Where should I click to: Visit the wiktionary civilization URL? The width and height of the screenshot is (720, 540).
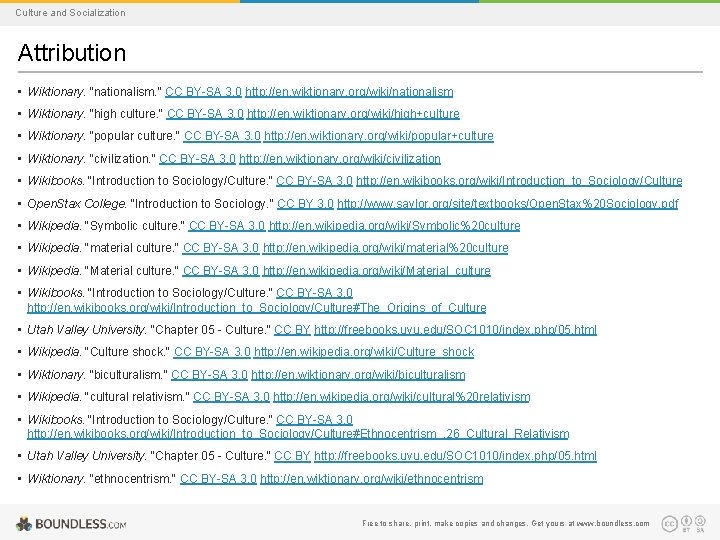click(340, 159)
